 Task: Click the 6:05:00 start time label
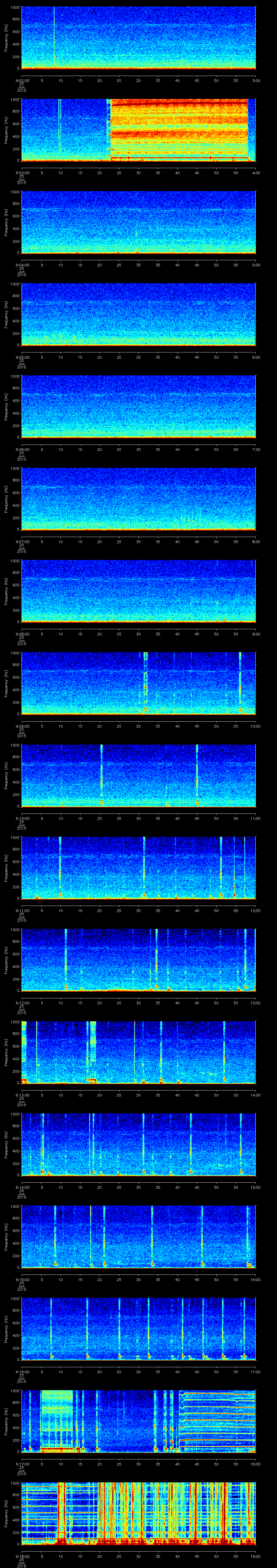(x=22, y=357)
